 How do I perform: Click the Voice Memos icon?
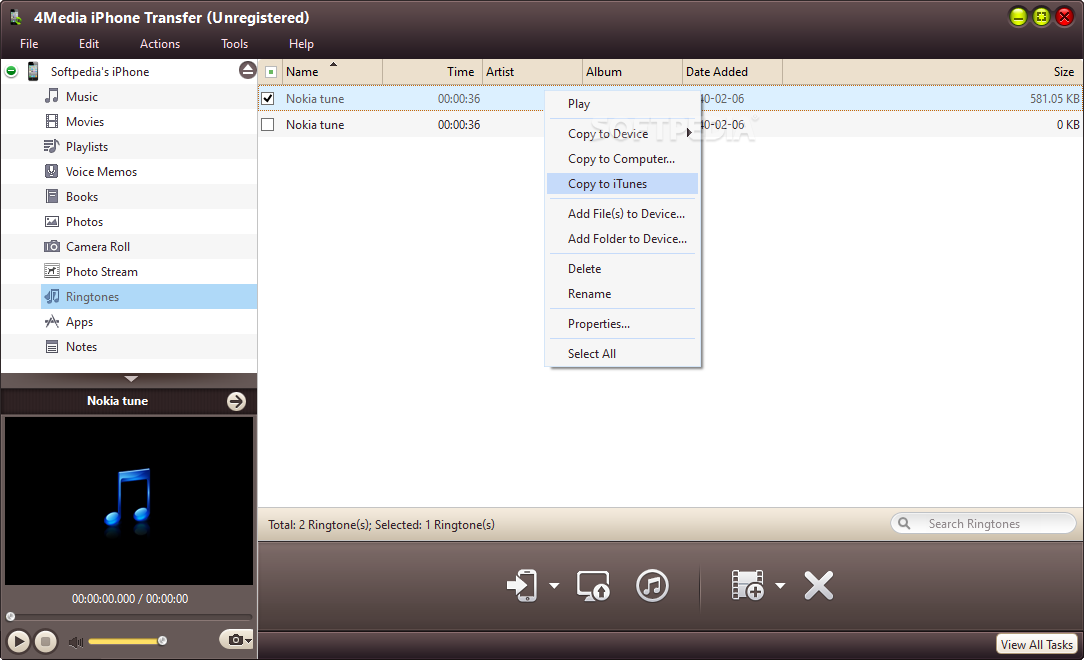click(x=52, y=171)
